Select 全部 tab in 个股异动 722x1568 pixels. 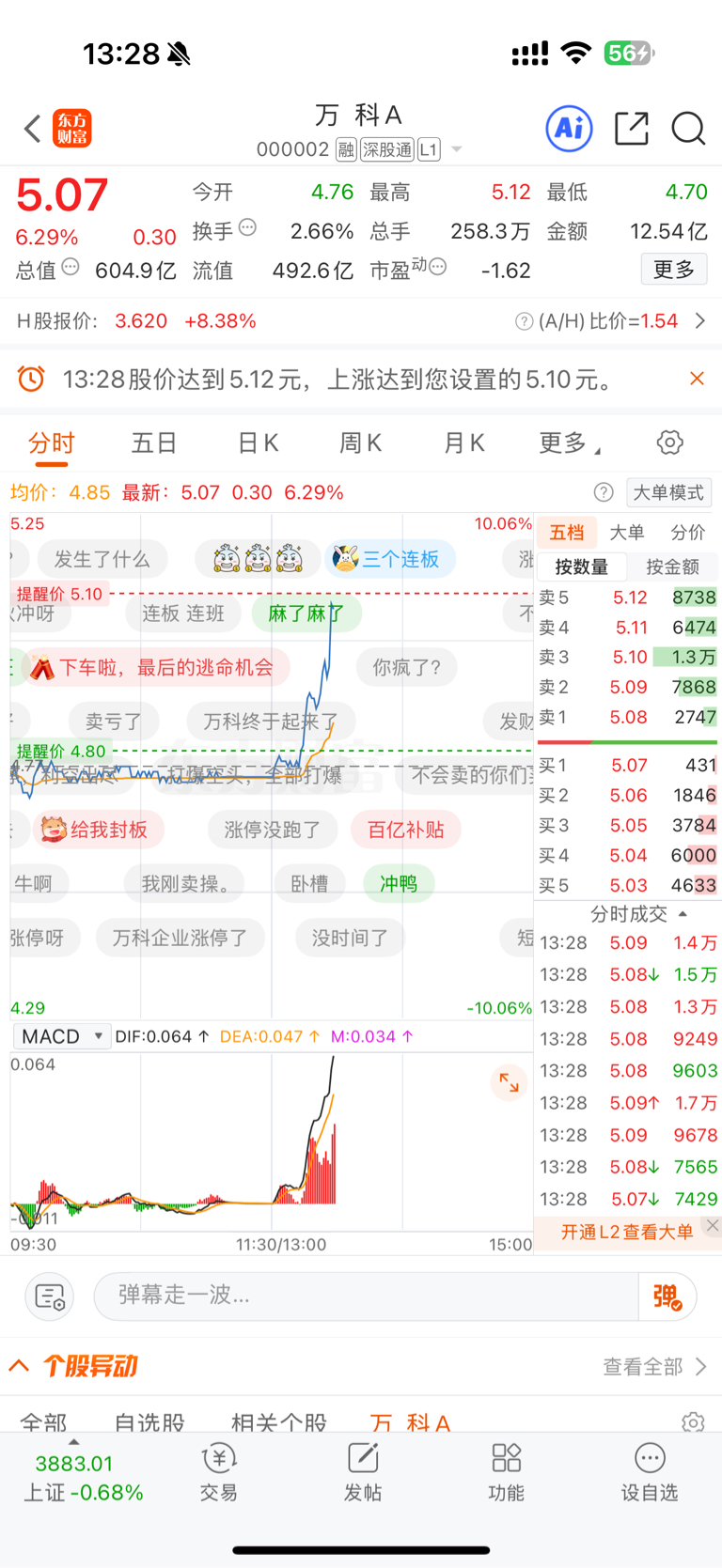point(43,1421)
